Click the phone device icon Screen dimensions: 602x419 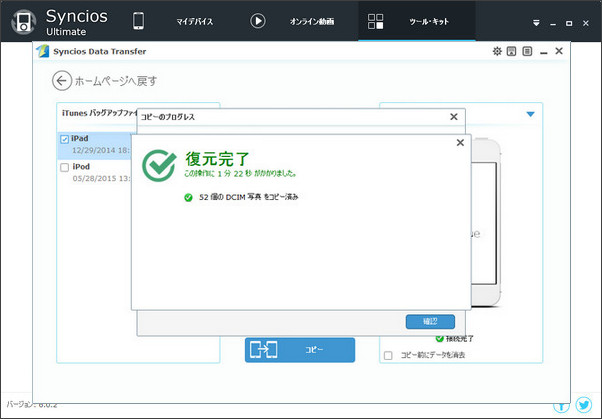point(139,21)
